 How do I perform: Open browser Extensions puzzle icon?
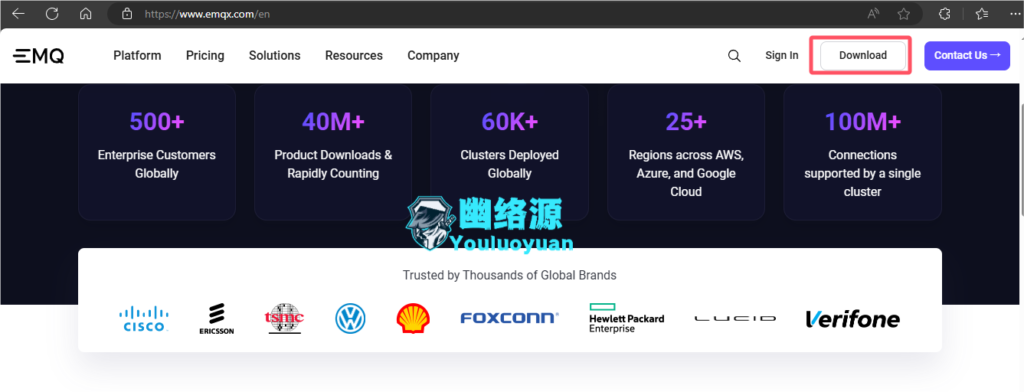point(944,14)
